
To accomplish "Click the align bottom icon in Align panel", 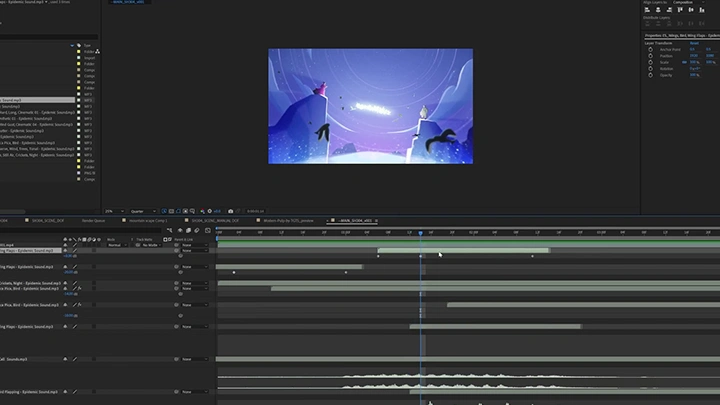I will (x=702, y=10).
